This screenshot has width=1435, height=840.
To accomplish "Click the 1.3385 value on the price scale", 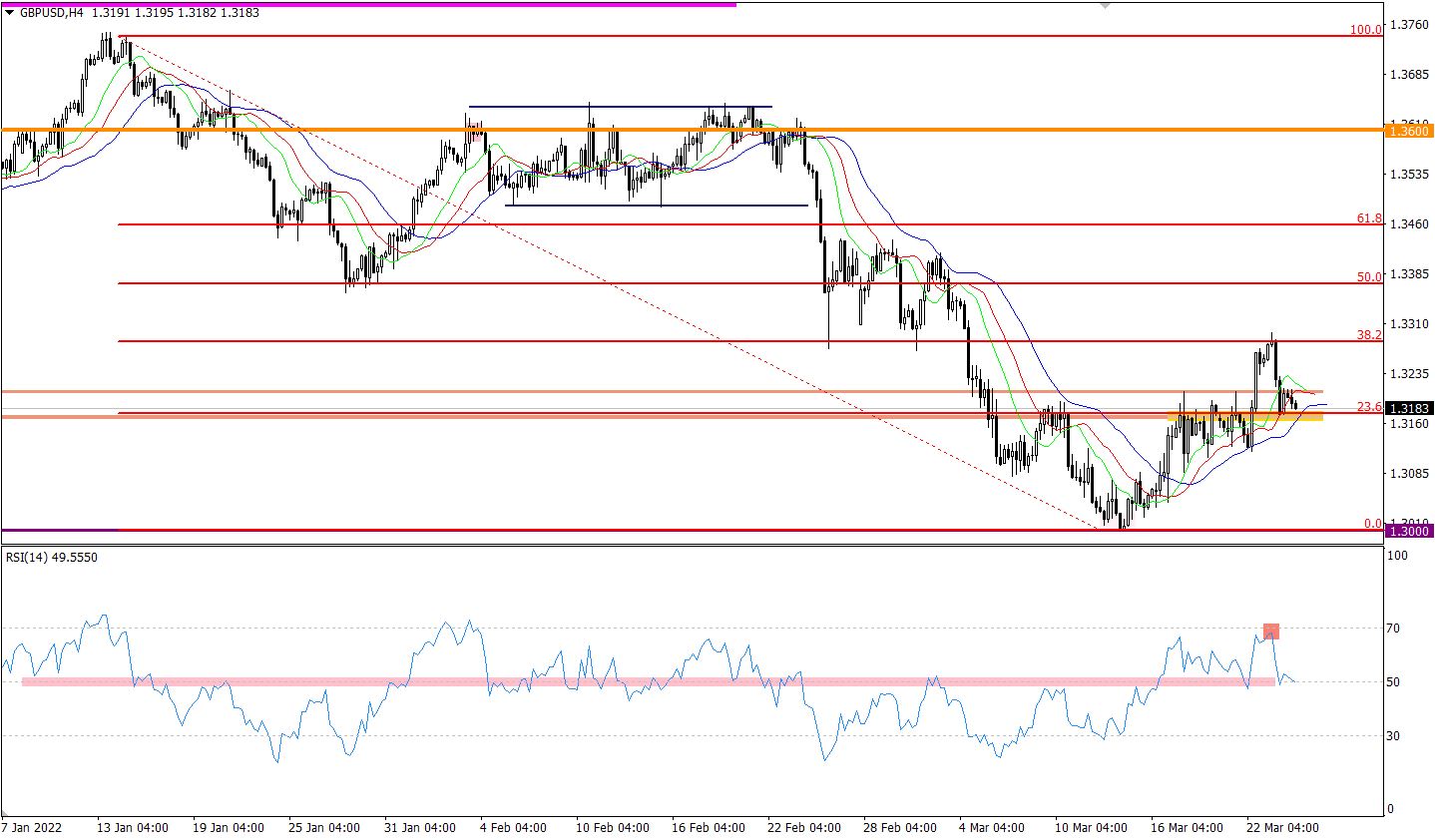I will 1410,273.
